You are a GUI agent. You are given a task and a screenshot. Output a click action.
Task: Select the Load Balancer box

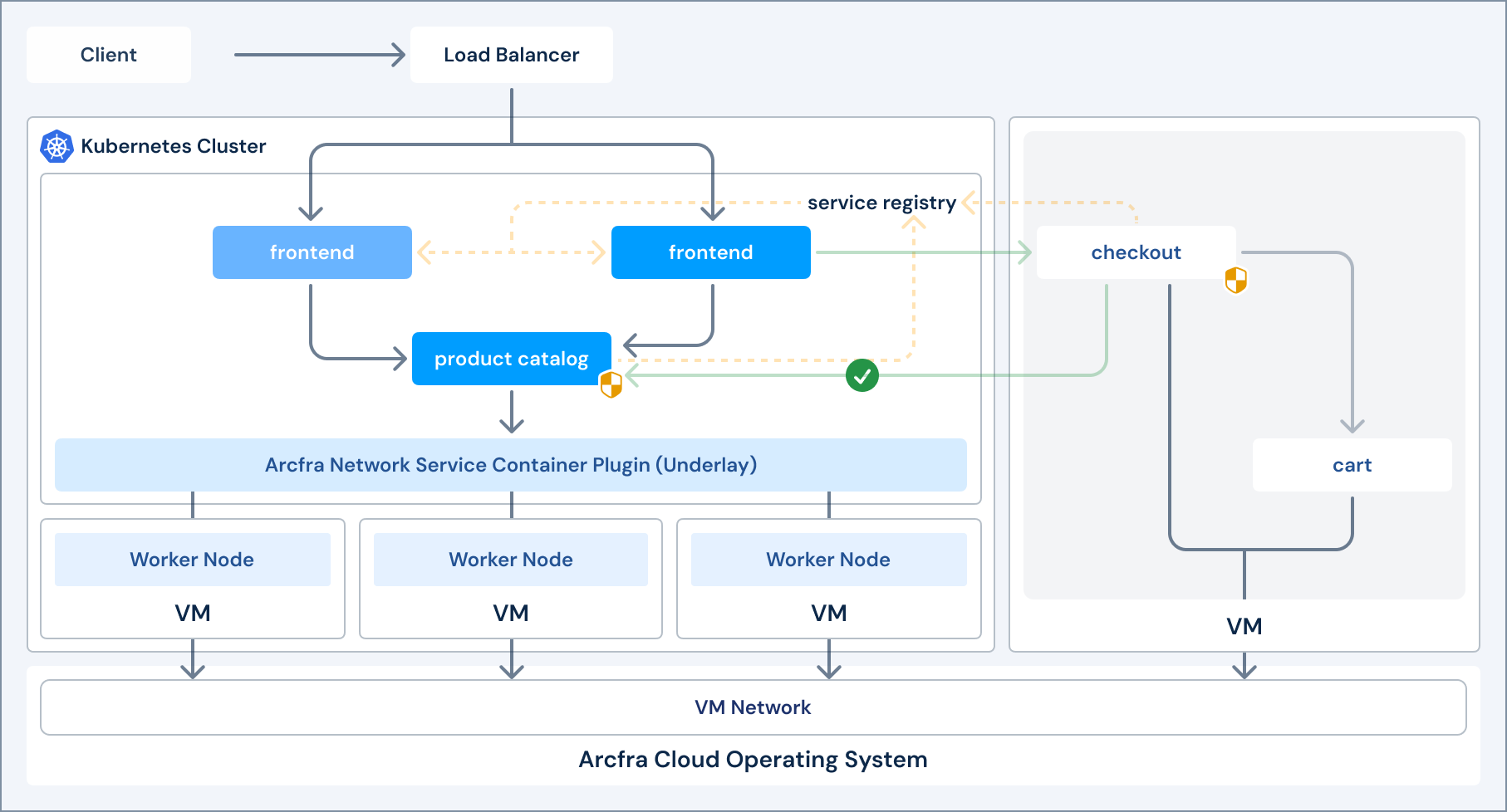(x=512, y=55)
